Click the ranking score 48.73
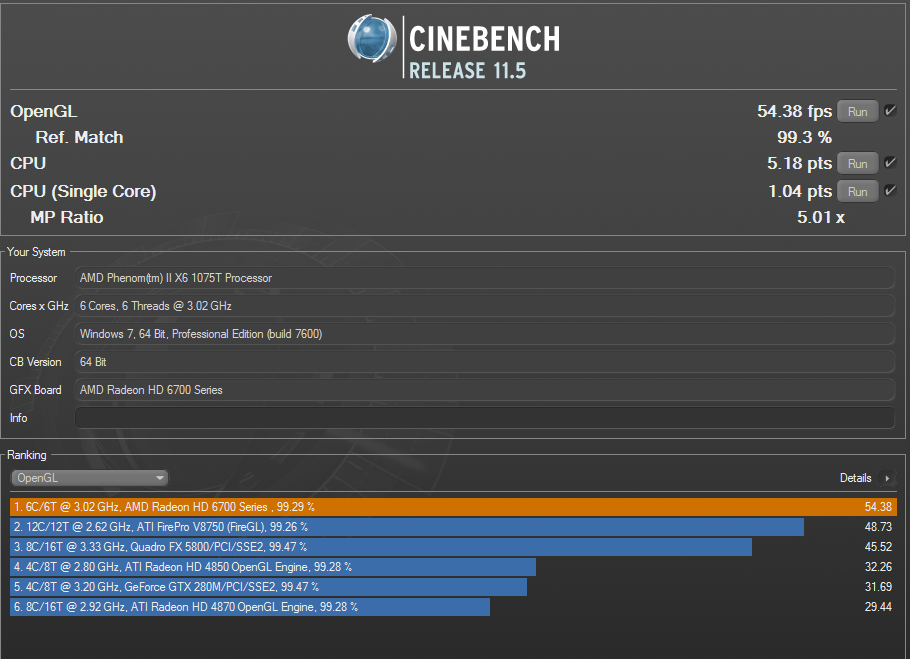This screenshot has width=910, height=659. pyautogui.click(x=878, y=527)
